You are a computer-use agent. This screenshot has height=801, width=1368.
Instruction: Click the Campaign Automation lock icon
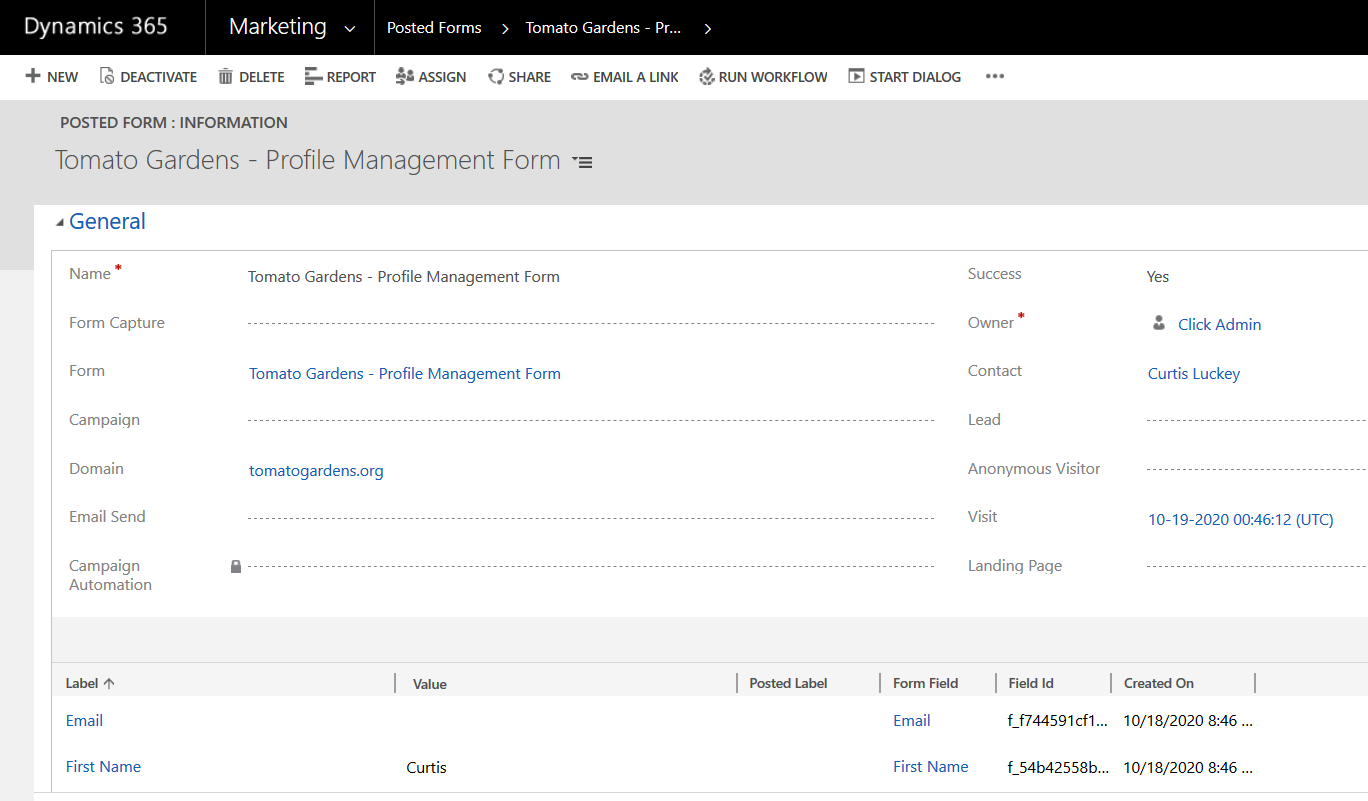tap(236, 566)
